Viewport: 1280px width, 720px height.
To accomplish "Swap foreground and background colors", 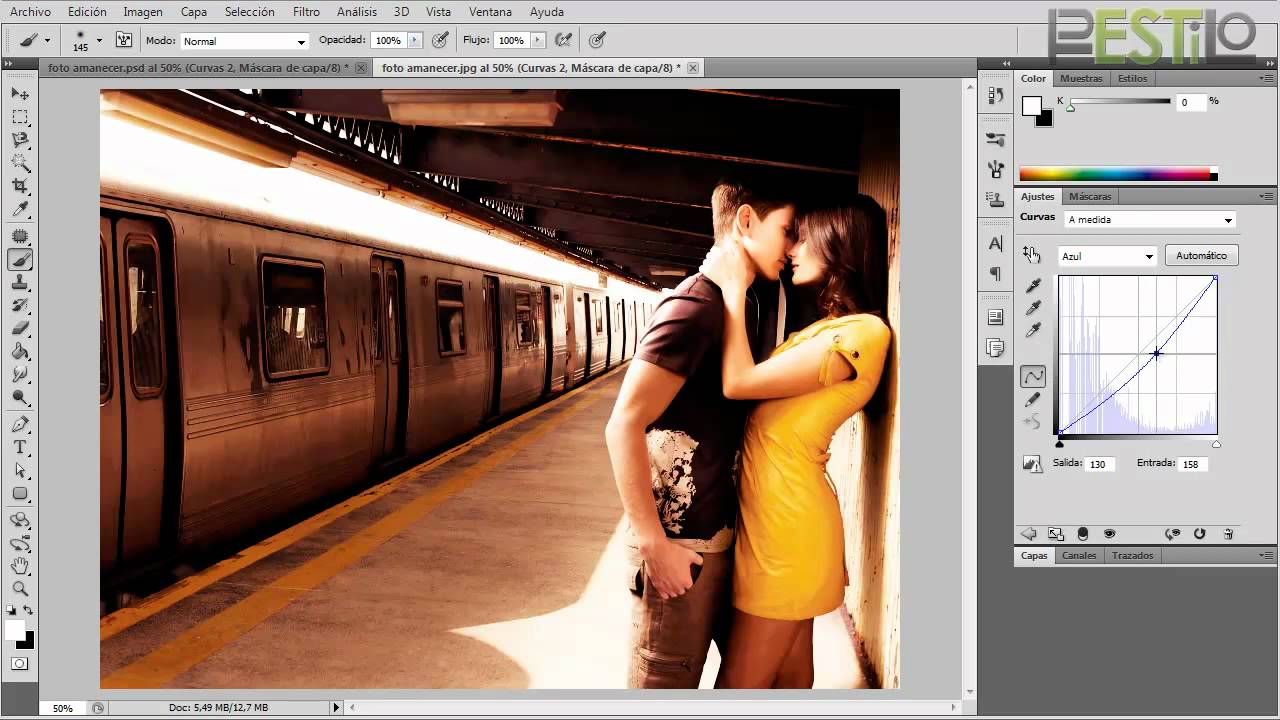I will pyautogui.click(x=28, y=610).
